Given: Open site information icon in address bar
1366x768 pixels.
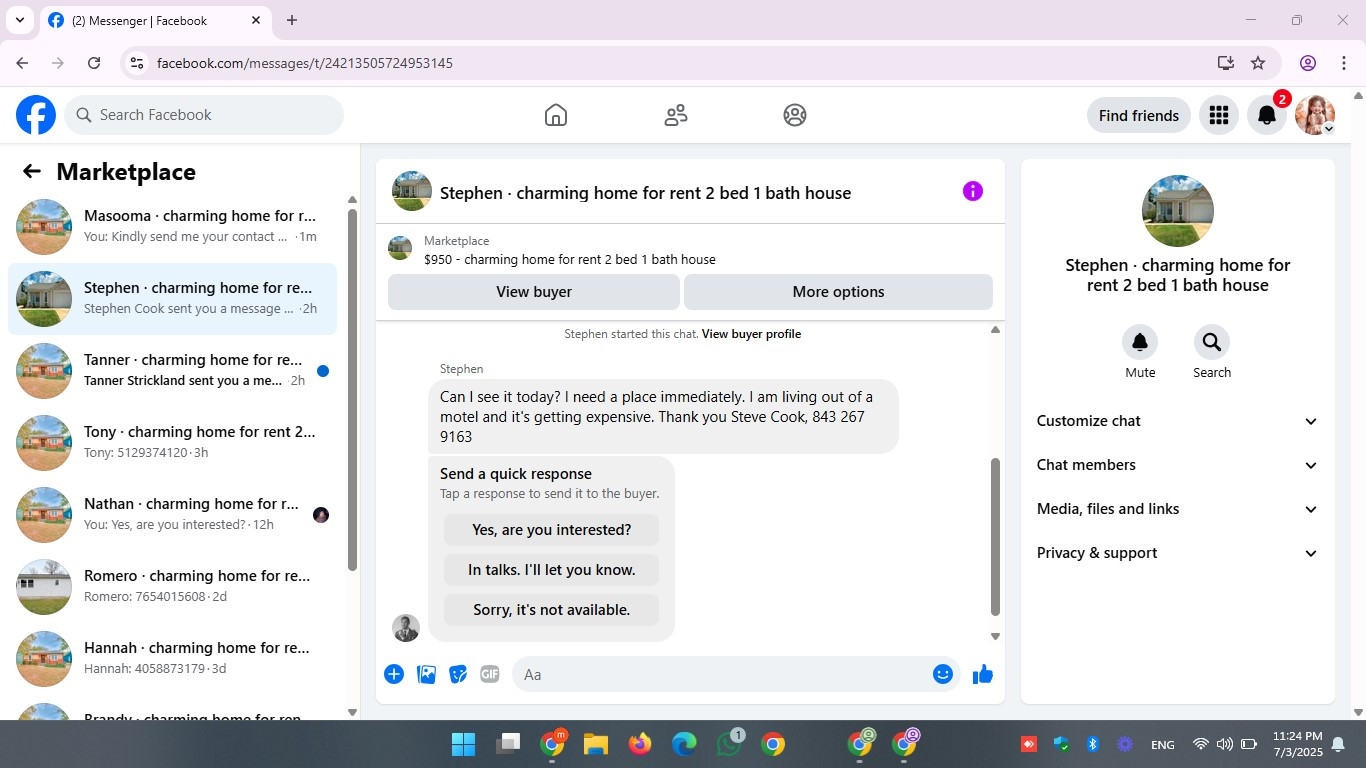Looking at the screenshot, I should pos(137,63).
